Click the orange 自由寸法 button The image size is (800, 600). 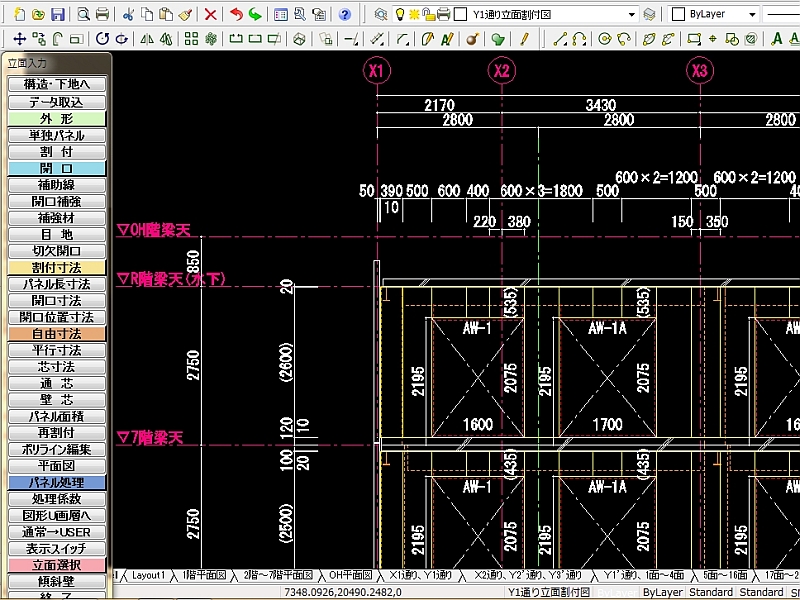pos(57,334)
